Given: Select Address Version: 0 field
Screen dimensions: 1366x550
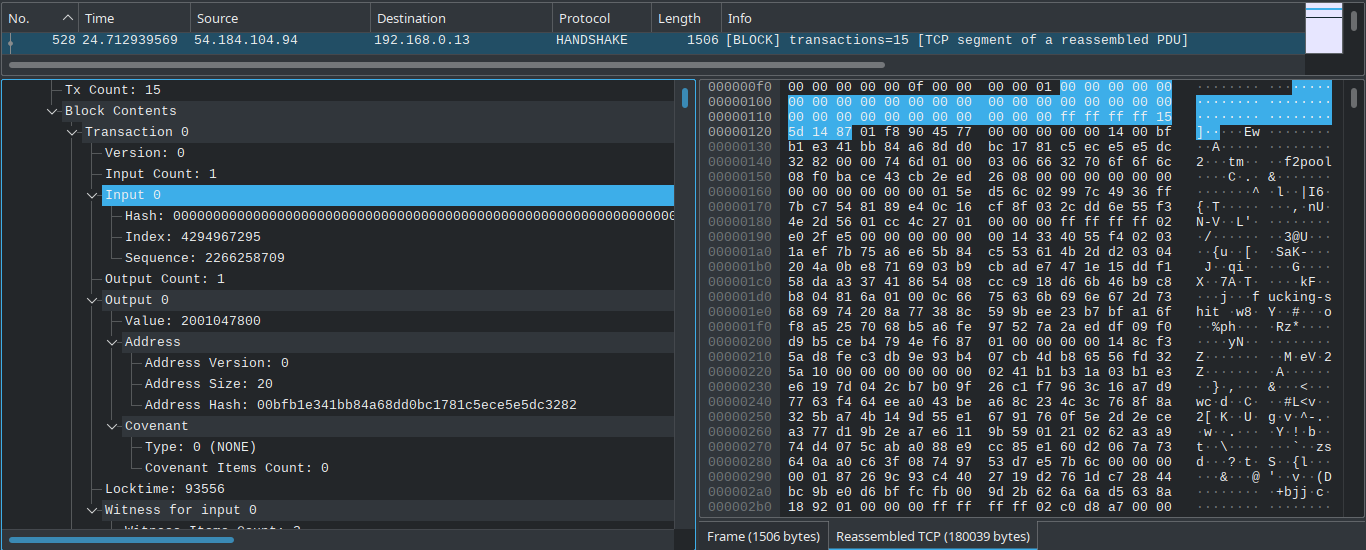Looking at the screenshot, I should (x=217, y=363).
